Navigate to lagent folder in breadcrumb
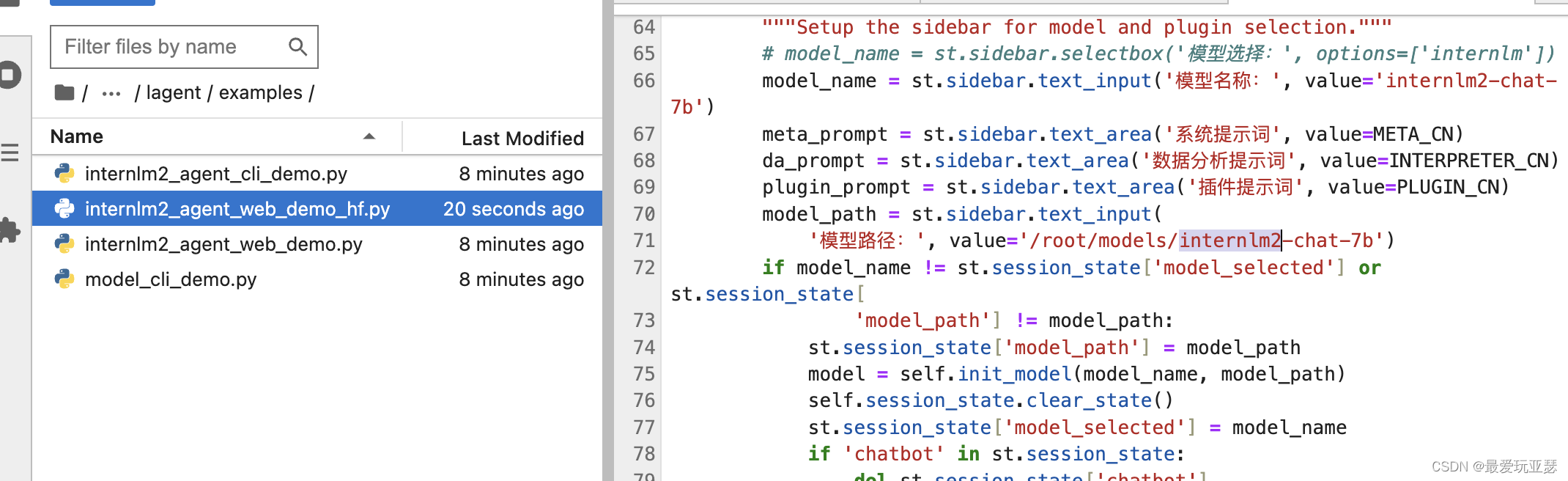This screenshot has height=481, width=1568. (x=173, y=92)
